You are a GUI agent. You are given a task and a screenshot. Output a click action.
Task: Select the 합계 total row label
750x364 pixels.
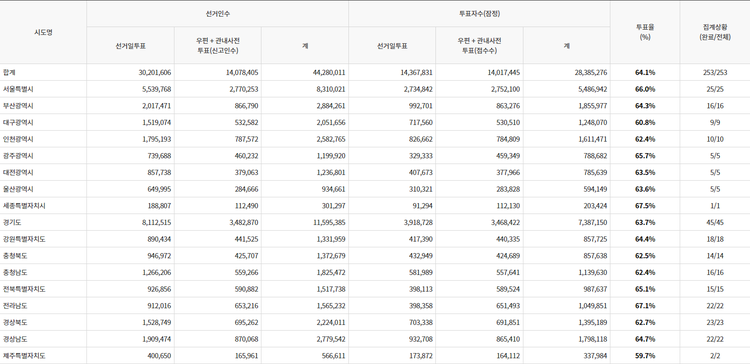[x=9, y=72]
